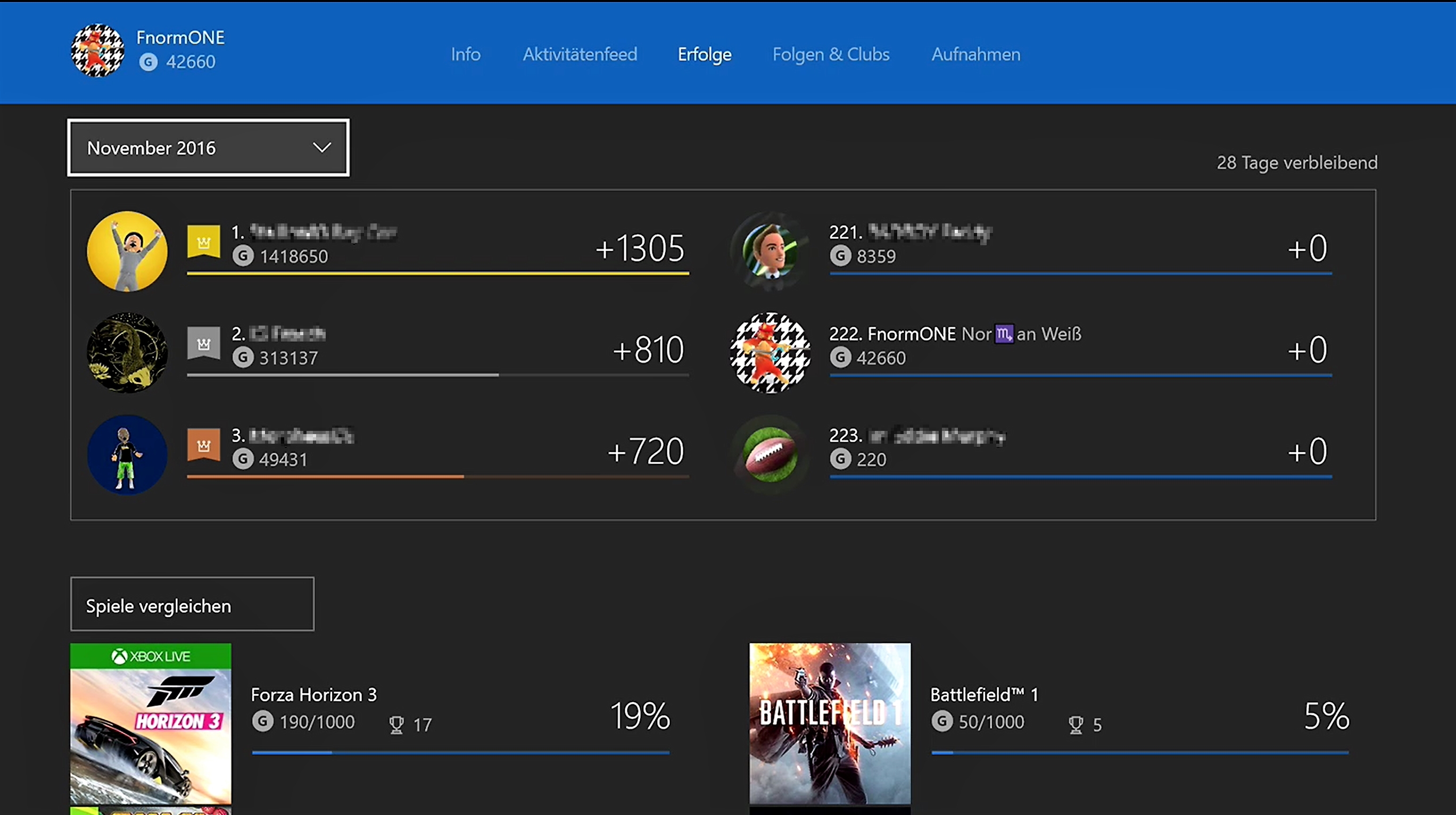Click the trophy icon next to 5
The width and height of the screenshot is (1456, 815).
pos(1076,725)
